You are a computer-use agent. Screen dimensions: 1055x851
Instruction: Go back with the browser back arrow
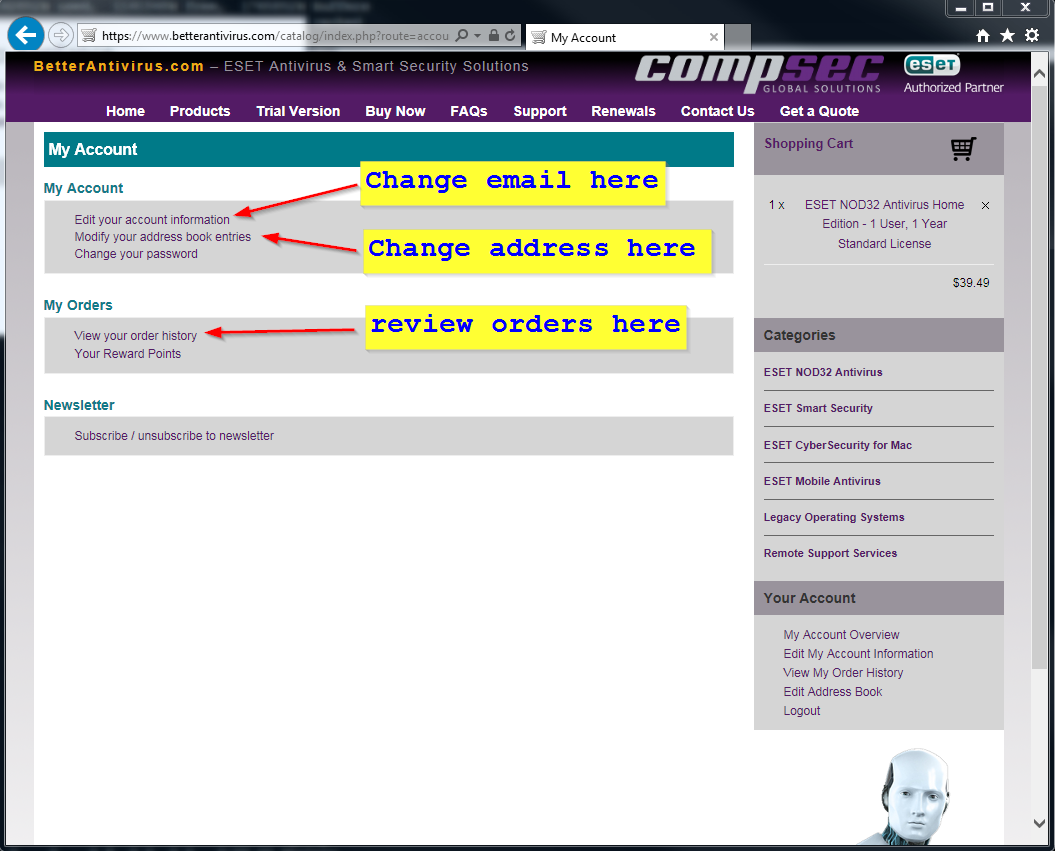pyautogui.click(x=26, y=35)
